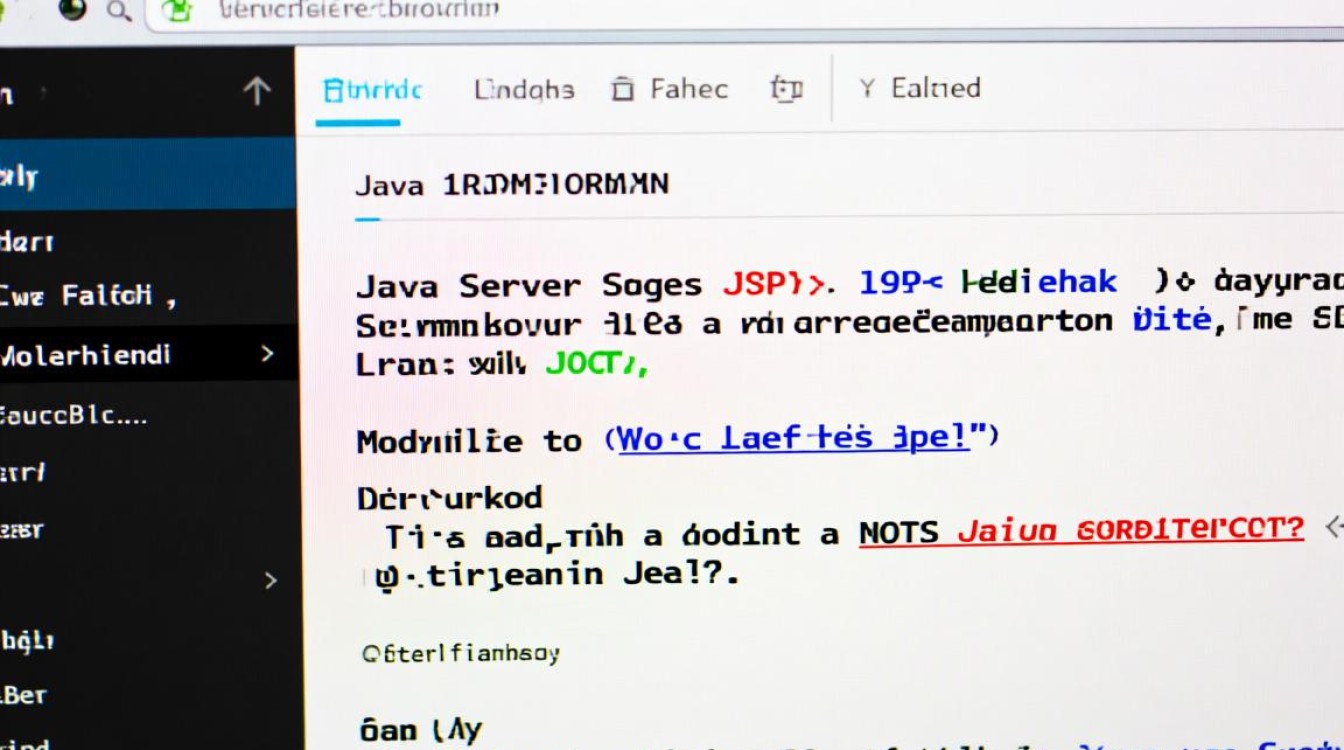The height and width of the screenshot is (750, 1344).
Task: Click the arrow icon after the red link
Action: pyautogui.click(x=1333, y=527)
